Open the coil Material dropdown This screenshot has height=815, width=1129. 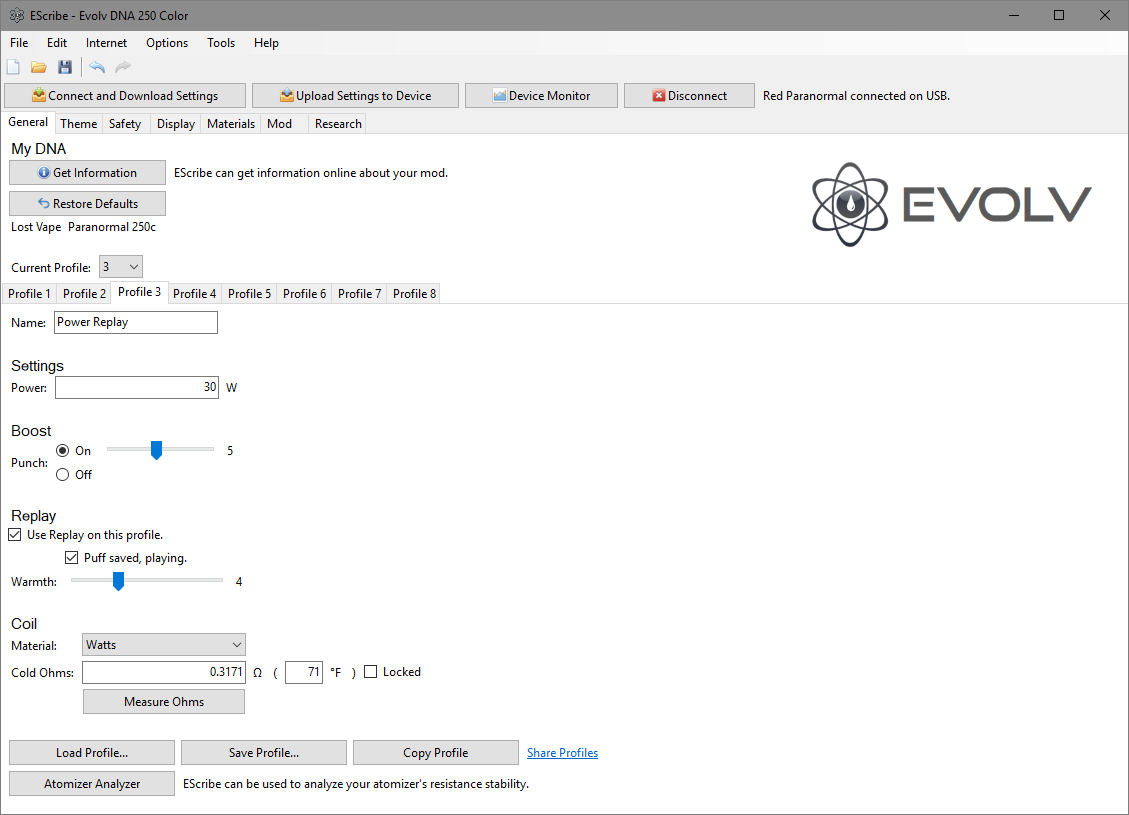(164, 645)
